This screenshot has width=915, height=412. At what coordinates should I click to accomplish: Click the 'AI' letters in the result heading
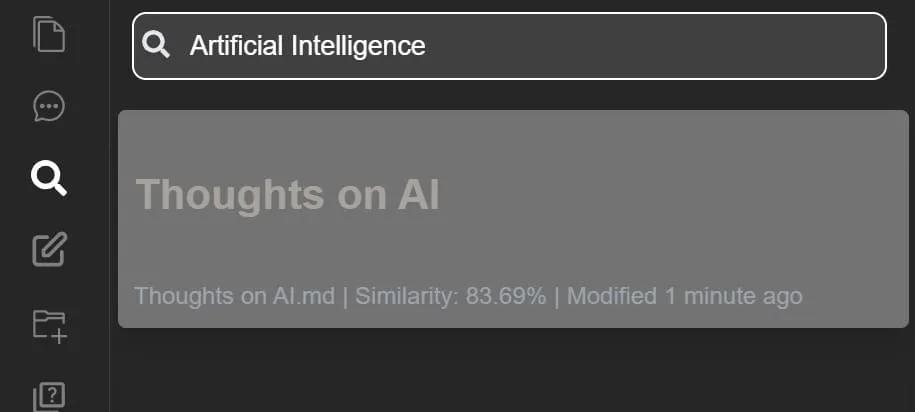point(418,194)
